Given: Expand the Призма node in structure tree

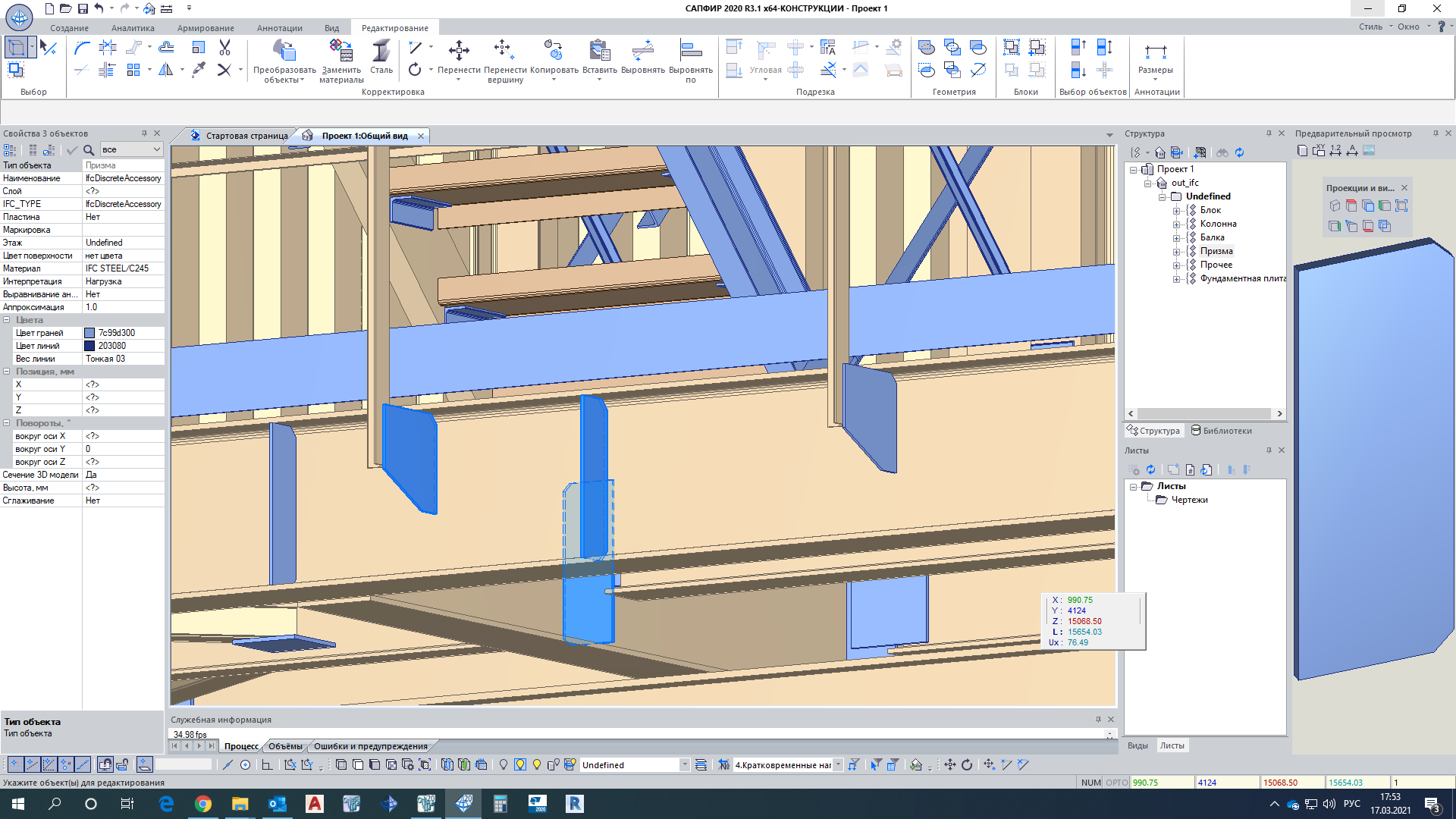Looking at the screenshot, I should [1176, 252].
